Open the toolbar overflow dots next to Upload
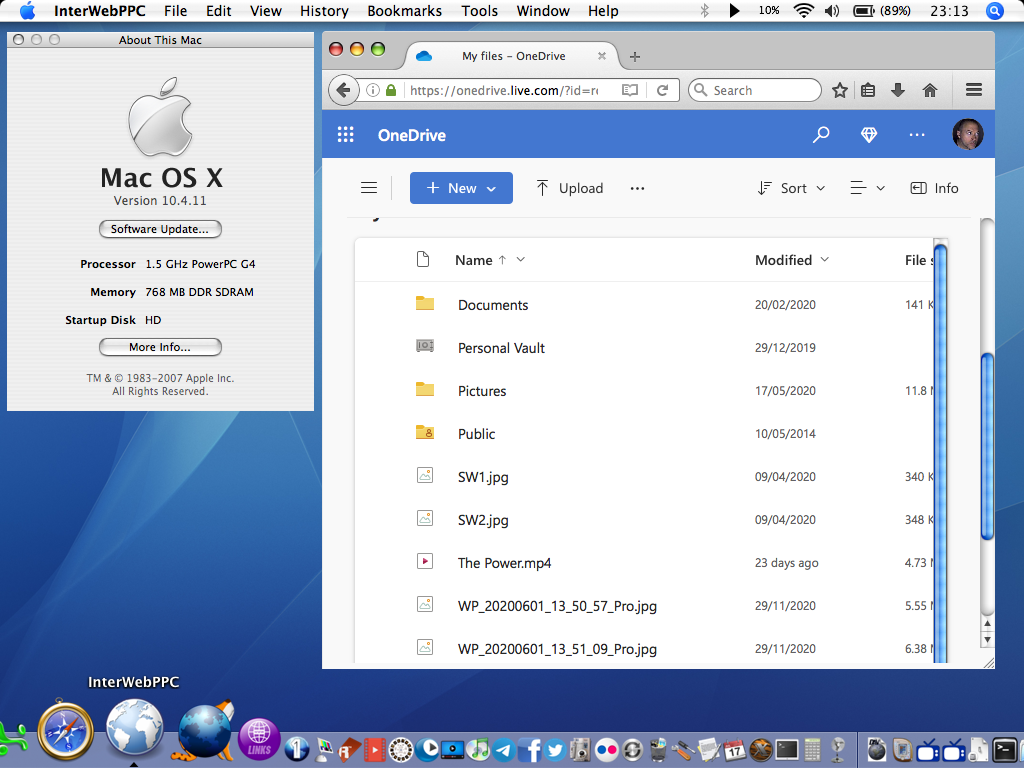1024x768 pixels. pyautogui.click(x=637, y=188)
